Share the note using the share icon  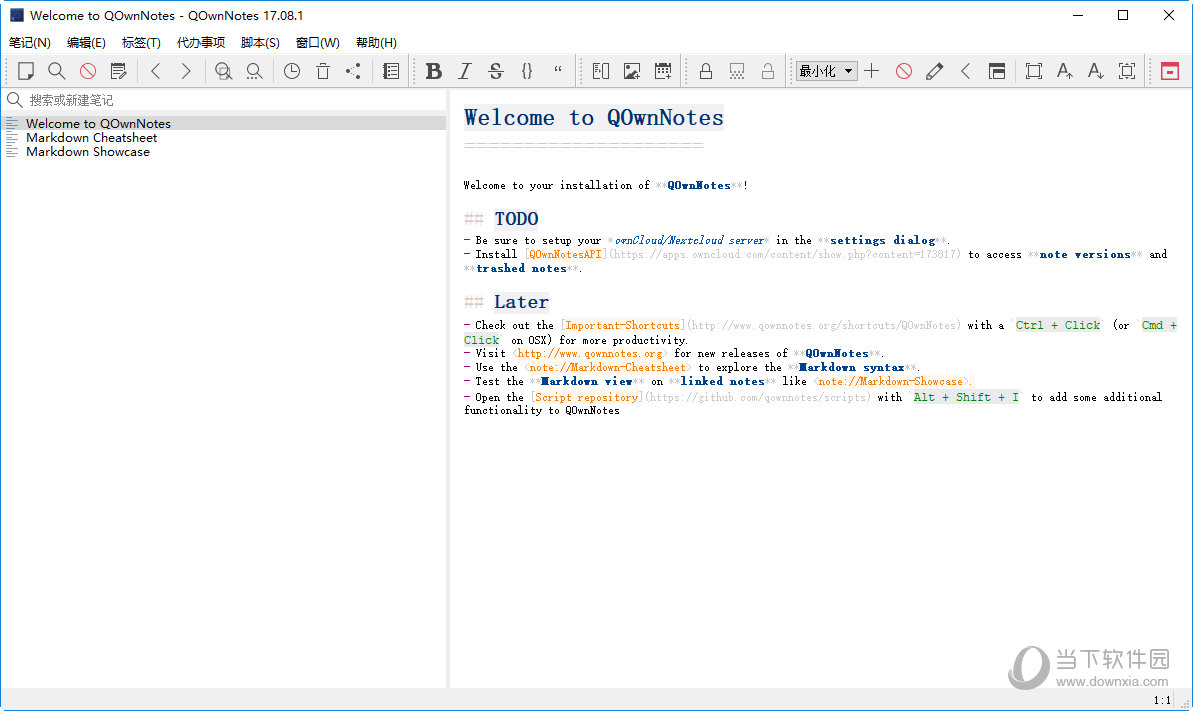pyautogui.click(x=353, y=71)
